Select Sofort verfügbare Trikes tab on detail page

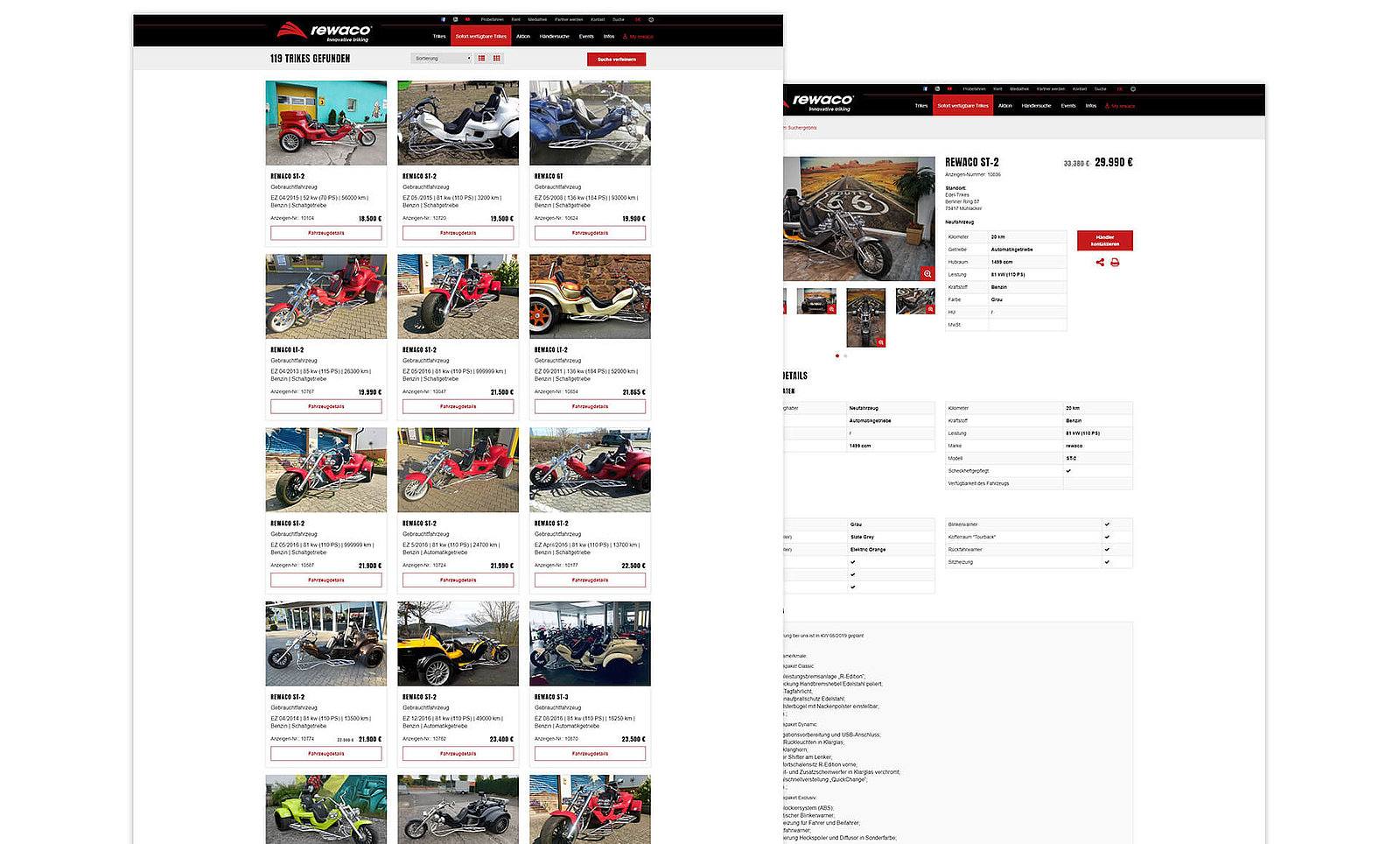click(962, 106)
